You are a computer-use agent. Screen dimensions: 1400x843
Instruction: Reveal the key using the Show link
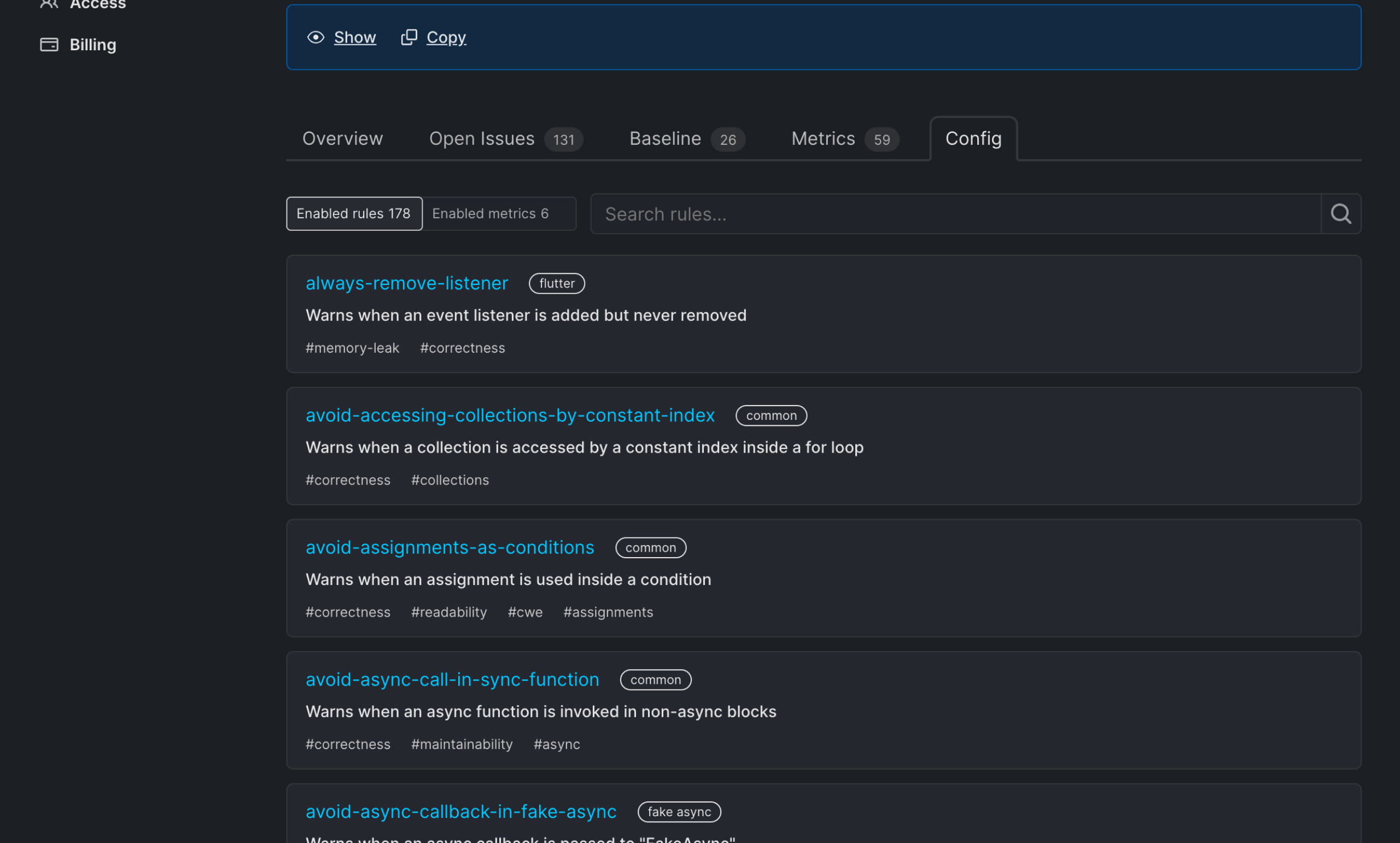tap(354, 37)
